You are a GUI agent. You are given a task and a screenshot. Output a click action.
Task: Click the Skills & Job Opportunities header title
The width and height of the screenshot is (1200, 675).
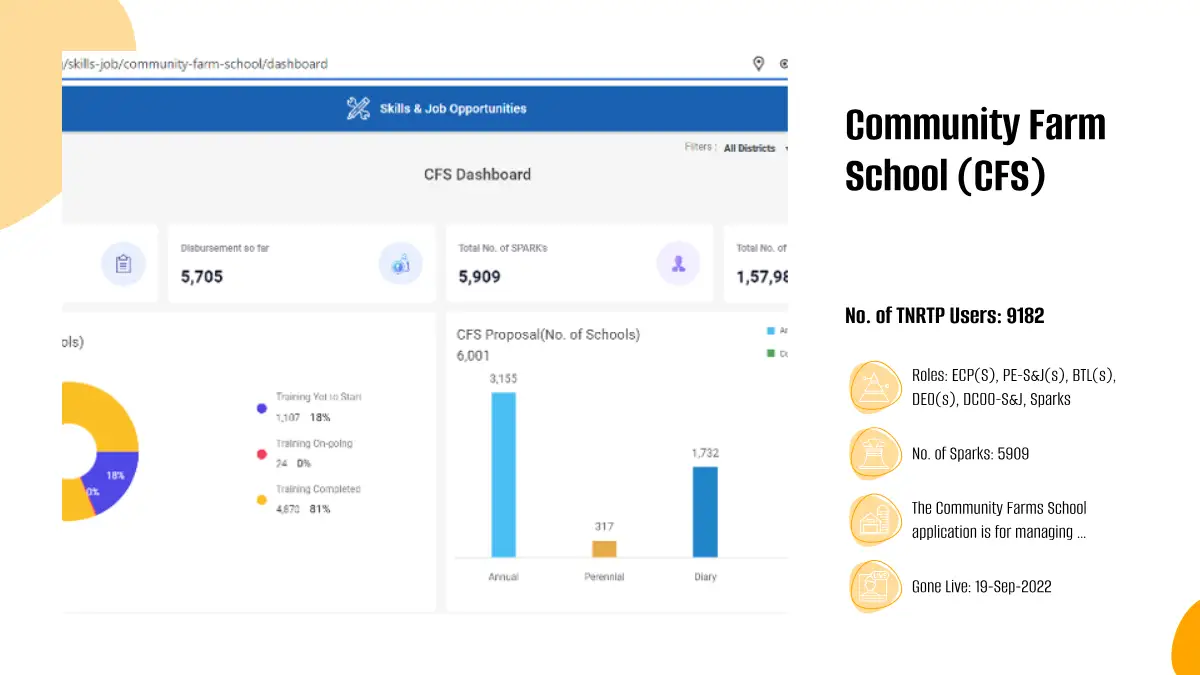[x=452, y=109]
